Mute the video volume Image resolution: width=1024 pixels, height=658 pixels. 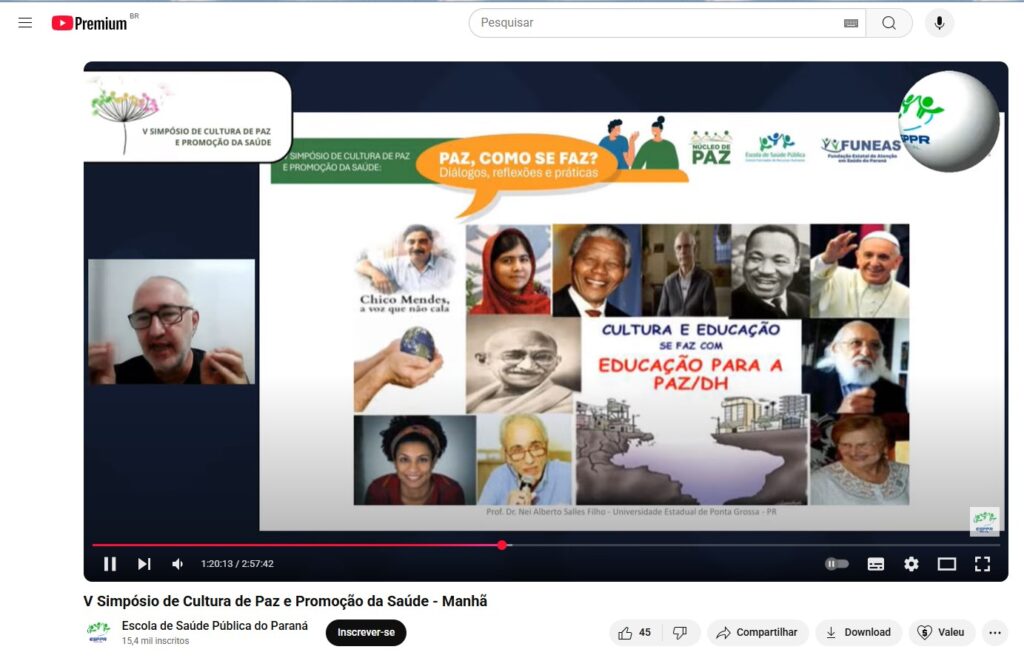click(x=178, y=564)
